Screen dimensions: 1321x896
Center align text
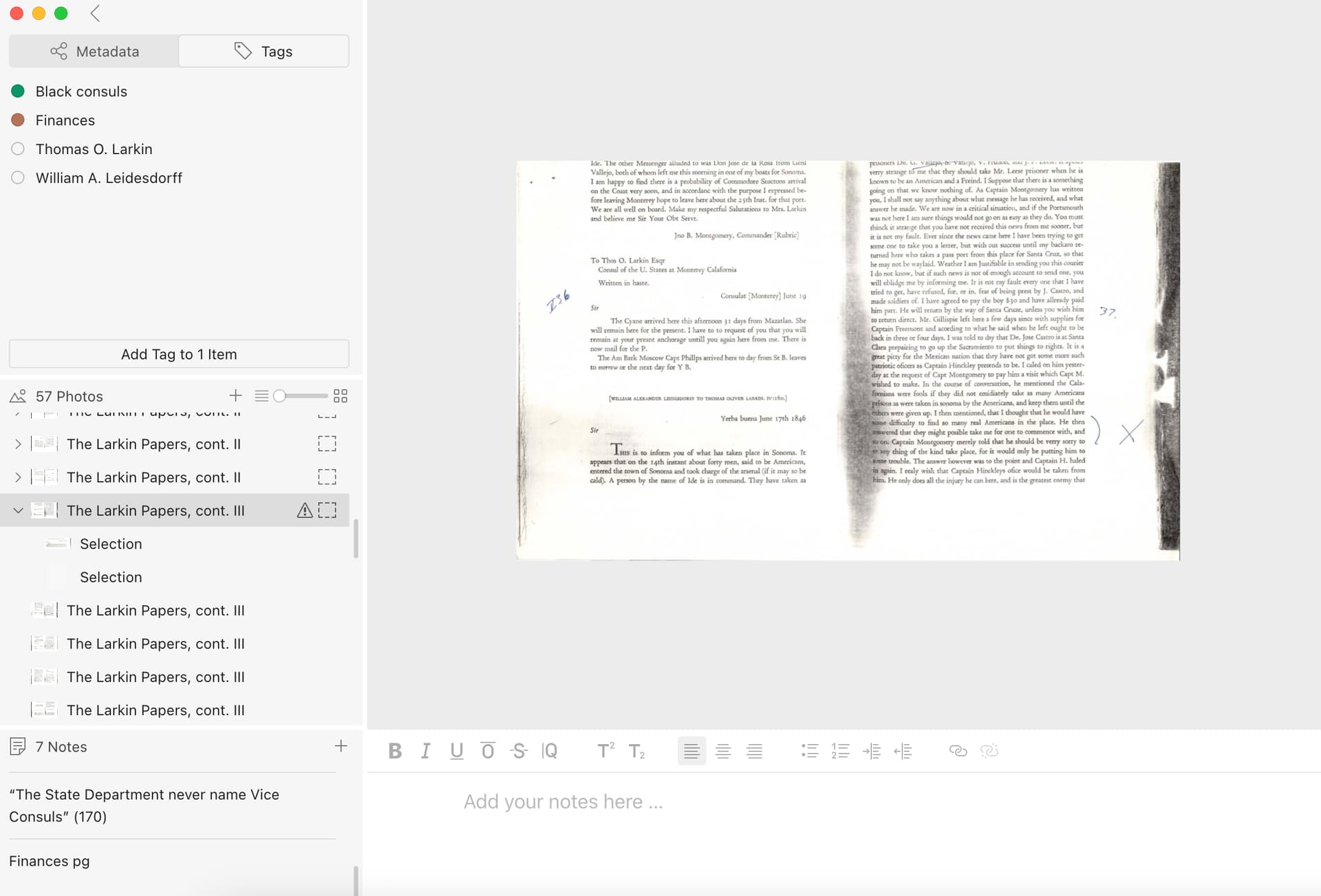(x=722, y=751)
